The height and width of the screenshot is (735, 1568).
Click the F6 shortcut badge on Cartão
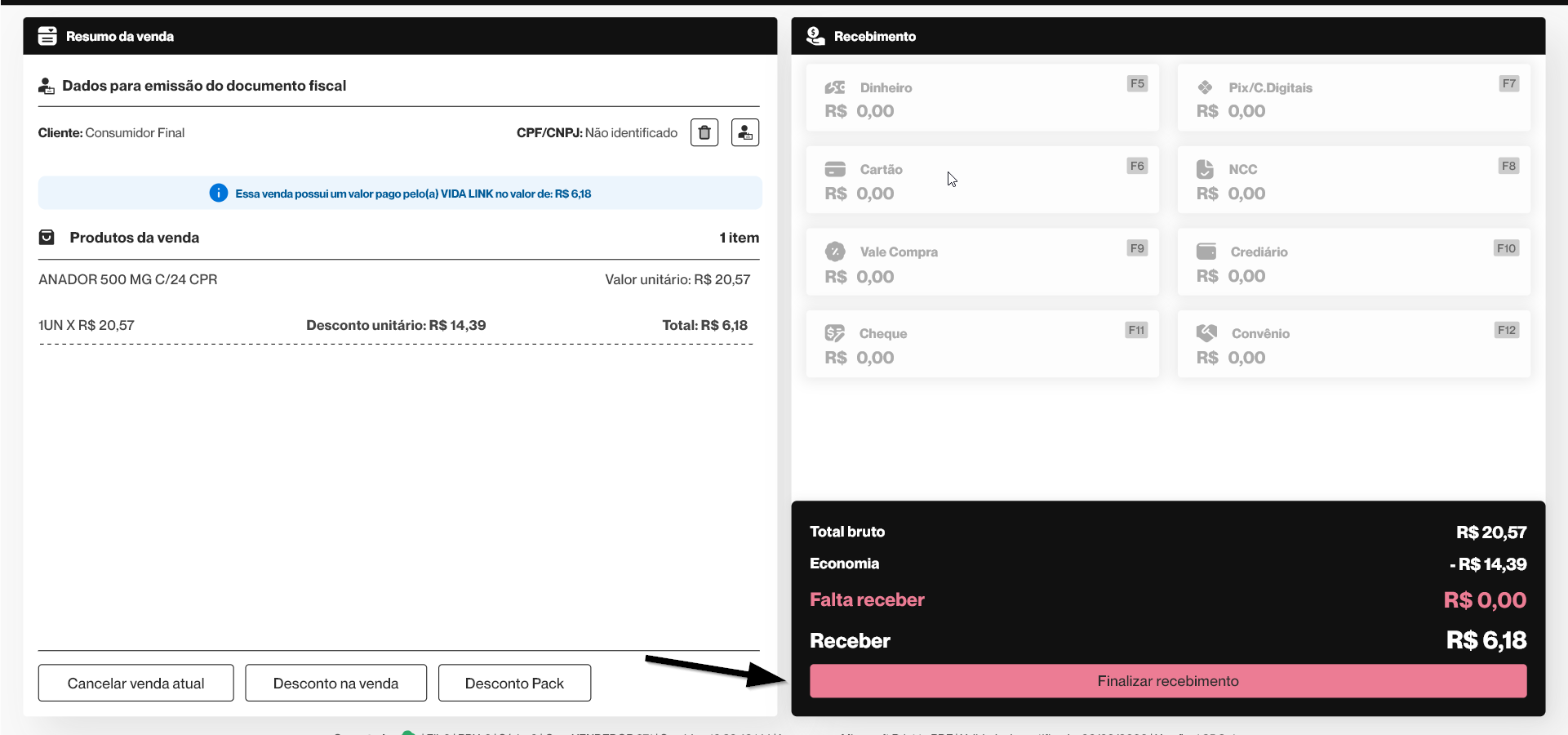[x=1137, y=166]
